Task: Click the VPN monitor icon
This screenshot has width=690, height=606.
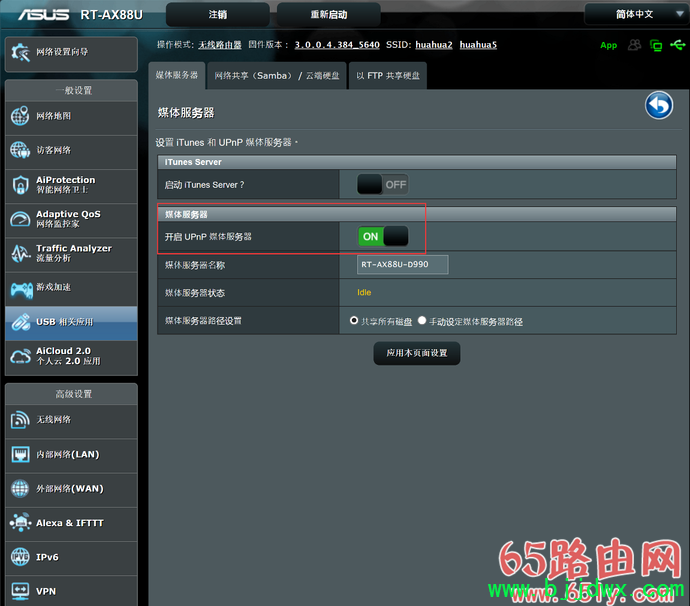Action: click(x=20, y=591)
